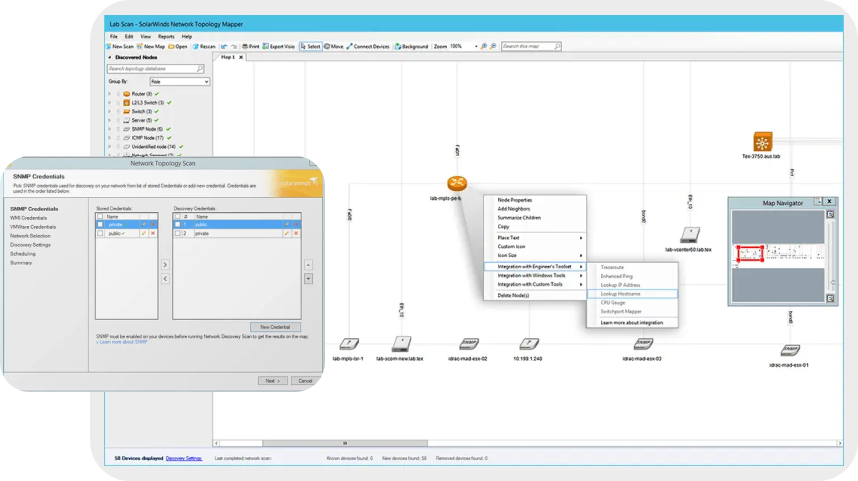The width and height of the screenshot is (858, 481).
Task: Check the stored 'public' credential checkbox
Action: [100, 233]
